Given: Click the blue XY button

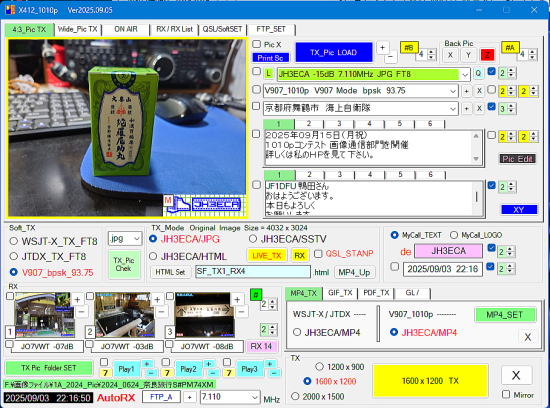Looking at the screenshot, I should point(519,210).
